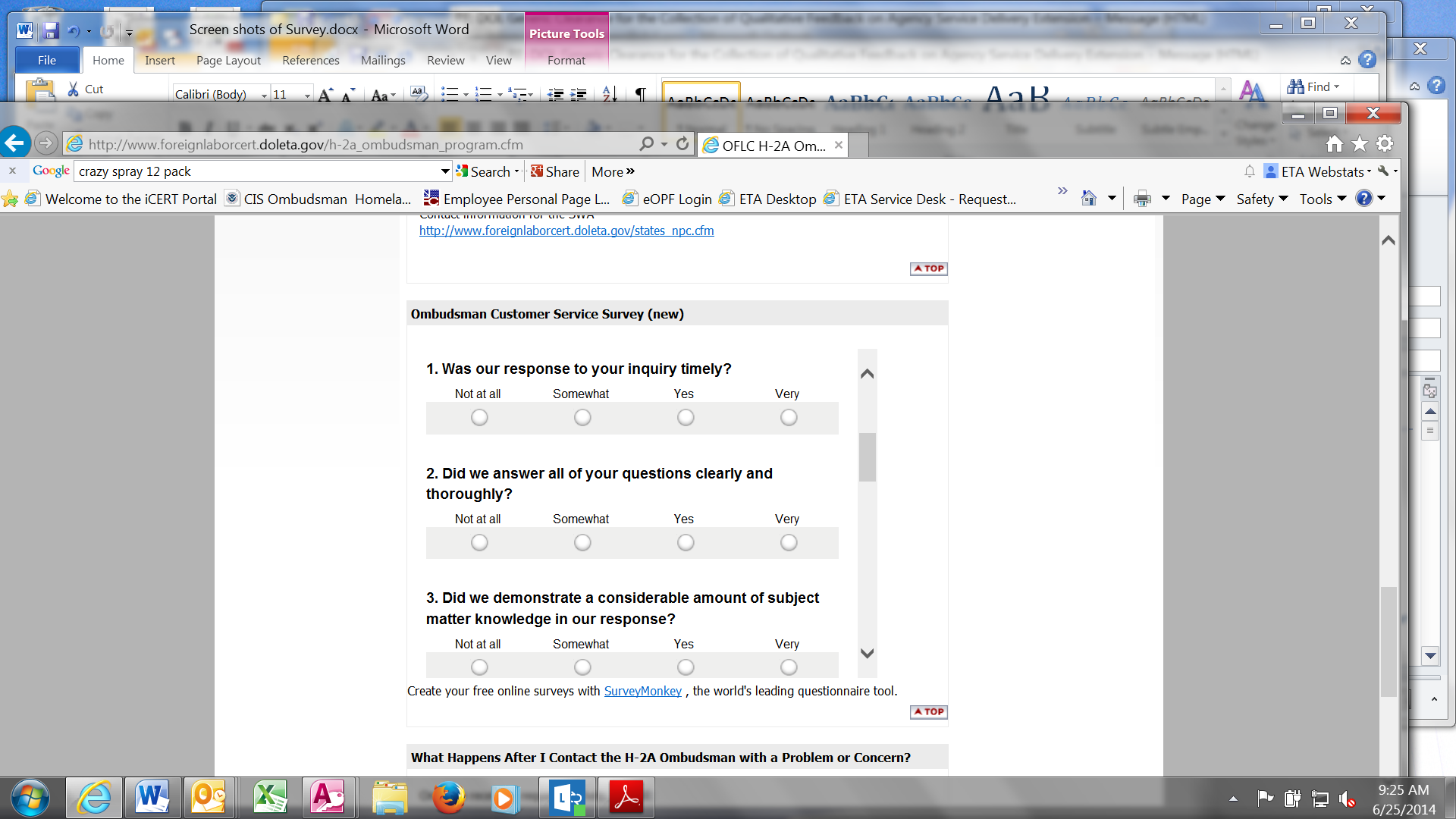Open Excel from the Windows taskbar
The image size is (1456, 819).
(x=269, y=798)
